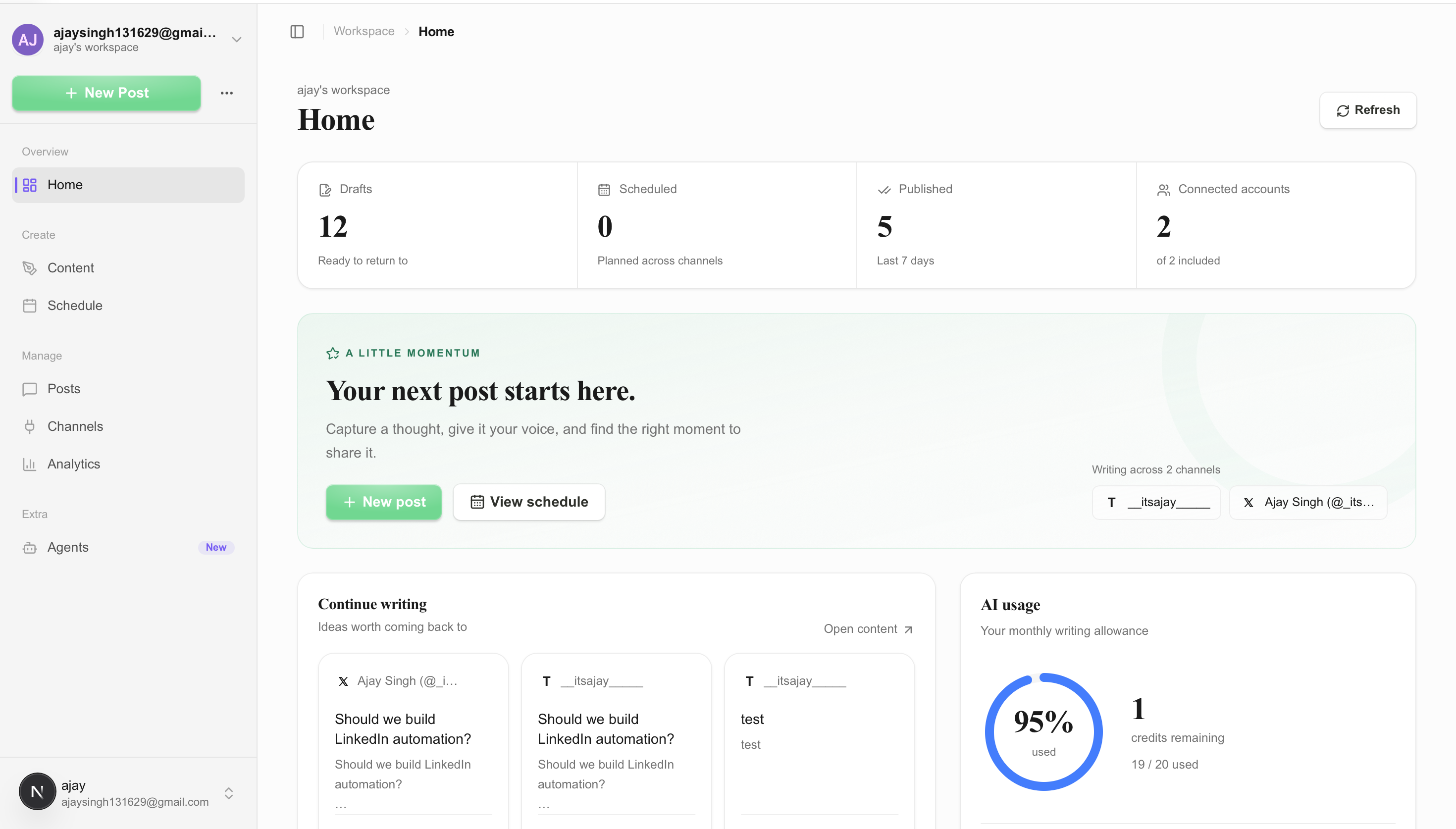Click the '19 / 20 used' text
The height and width of the screenshot is (829, 1456).
1165,765
